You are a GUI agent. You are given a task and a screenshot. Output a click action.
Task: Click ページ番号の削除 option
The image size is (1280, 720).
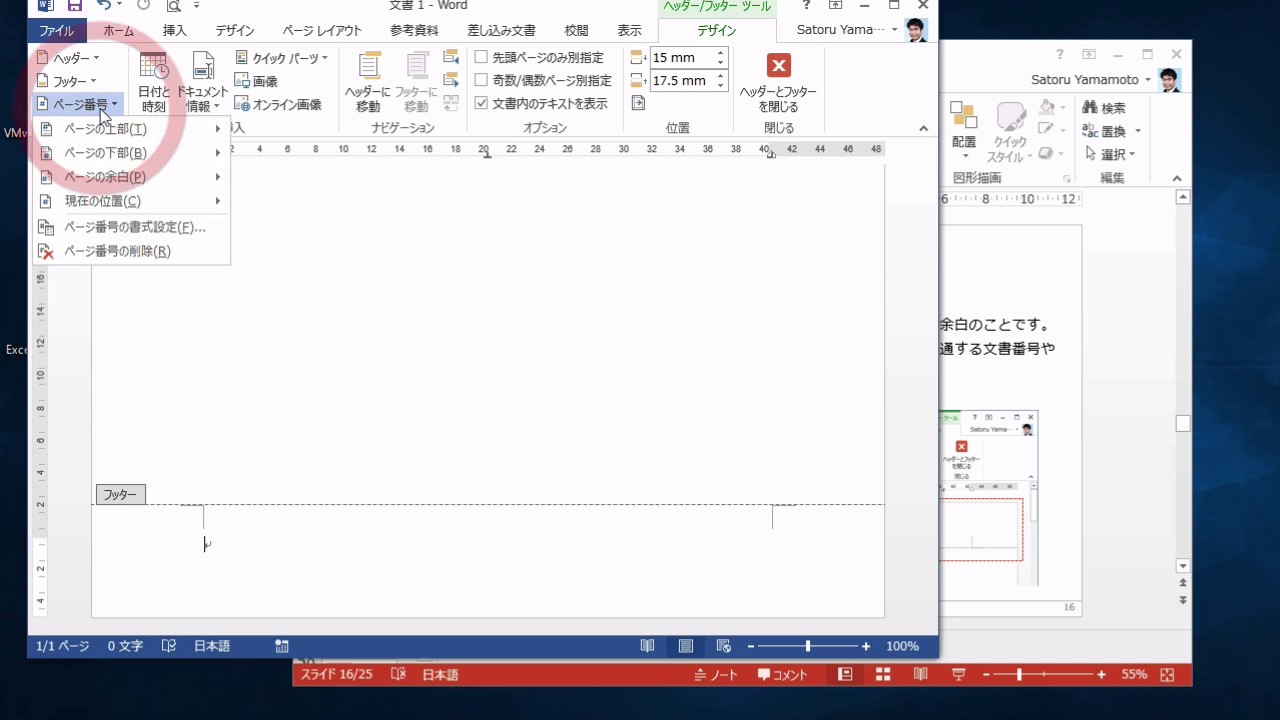point(117,251)
